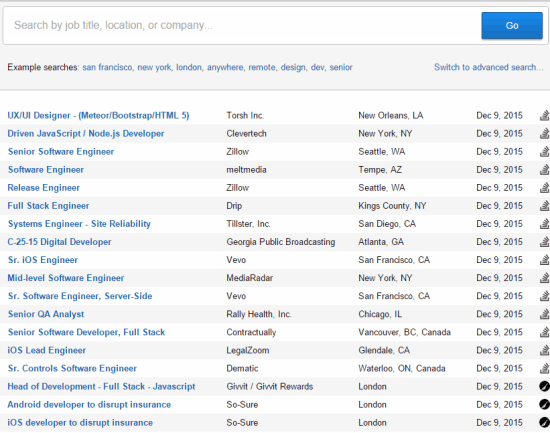The height and width of the screenshot is (433, 550).
Task: Select the 'MediaRadar' company cell
Action: click(249, 278)
